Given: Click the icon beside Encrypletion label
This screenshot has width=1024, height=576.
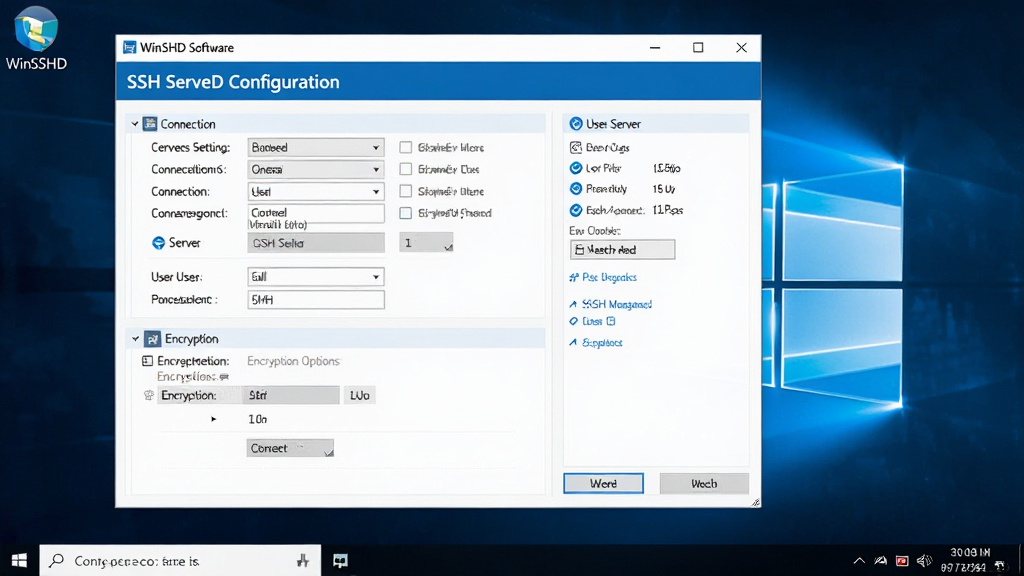Looking at the screenshot, I should tap(148, 361).
